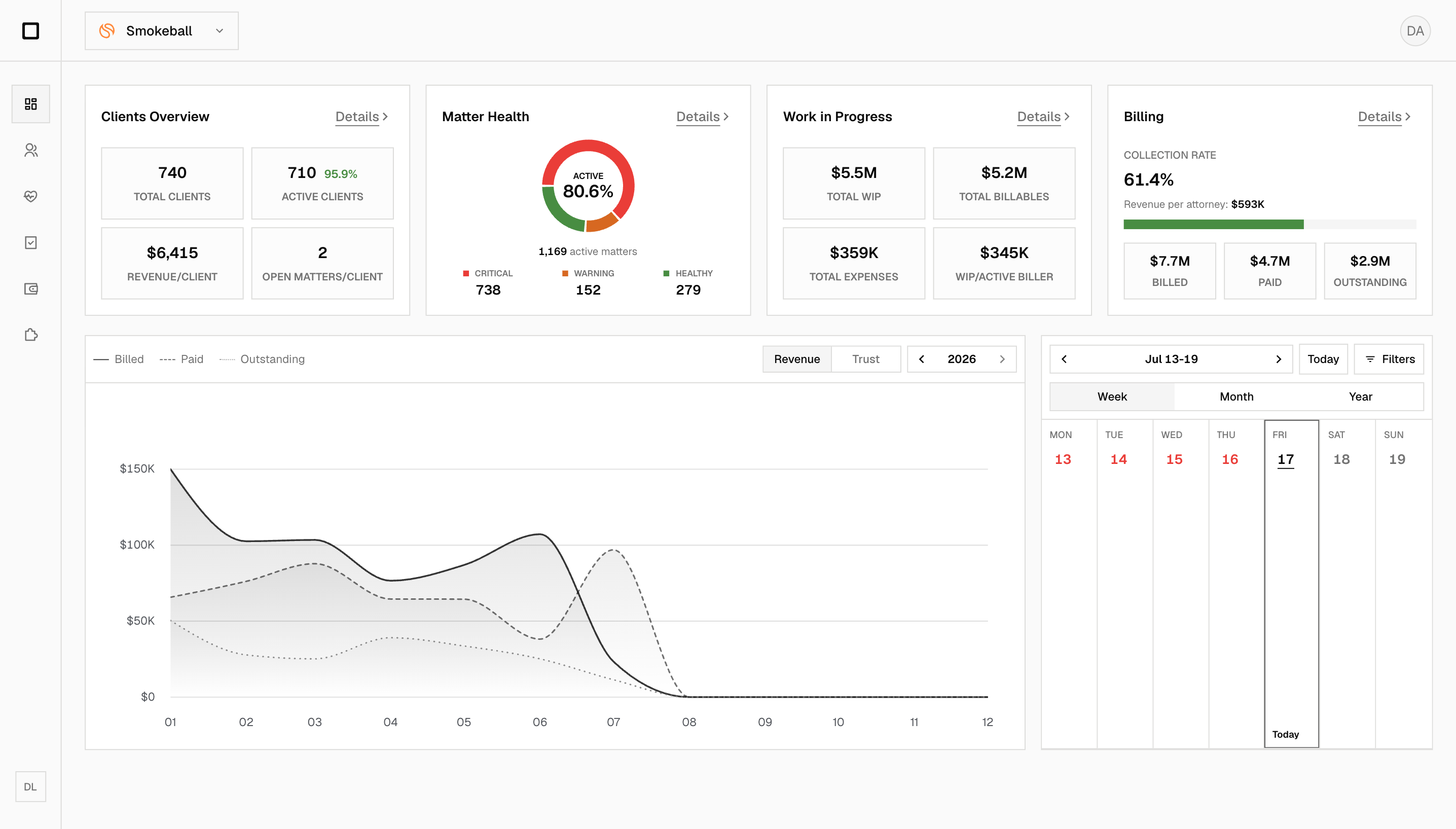Open Work in Progress Details link
The height and width of the screenshot is (829, 1456).
[1043, 117]
